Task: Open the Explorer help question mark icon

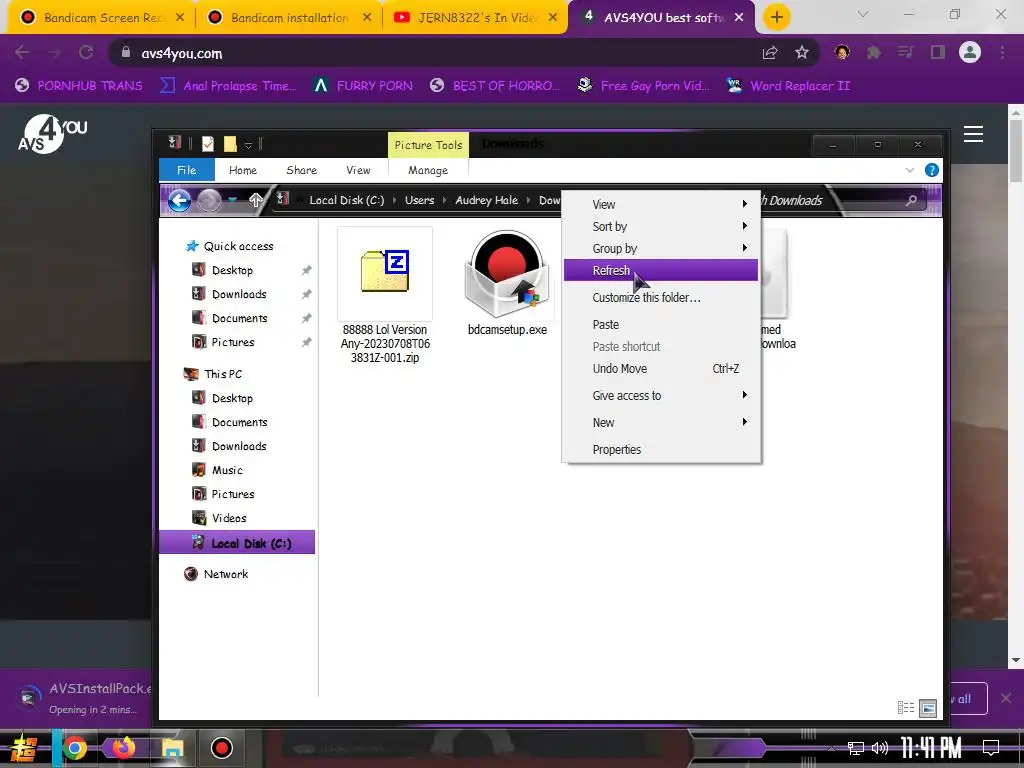Action: 932,170
